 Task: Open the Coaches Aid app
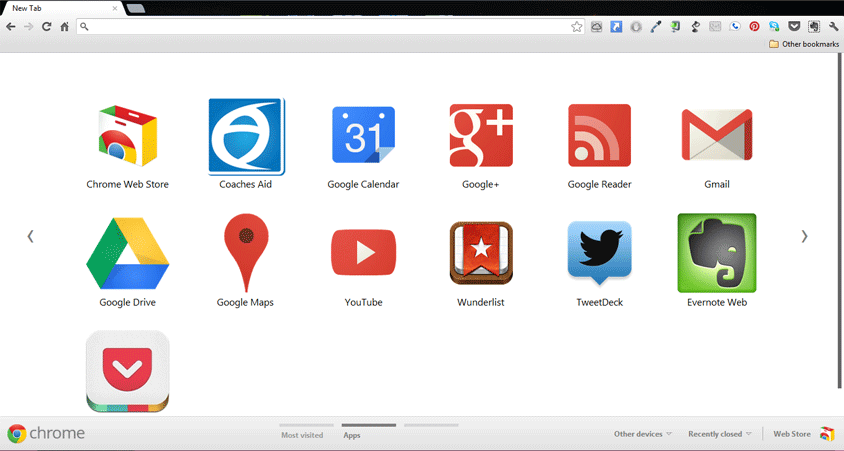click(246, 136)
